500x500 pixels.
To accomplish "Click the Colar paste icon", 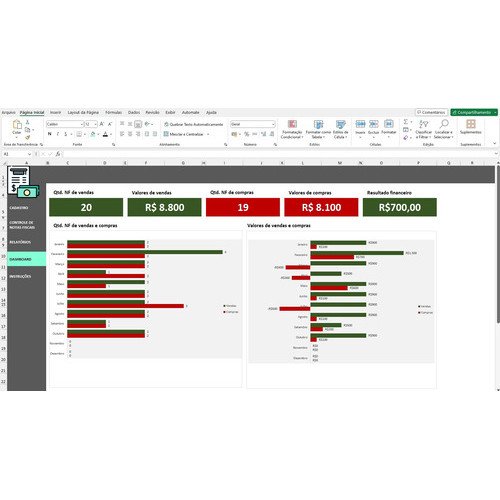I will [17, 125].
